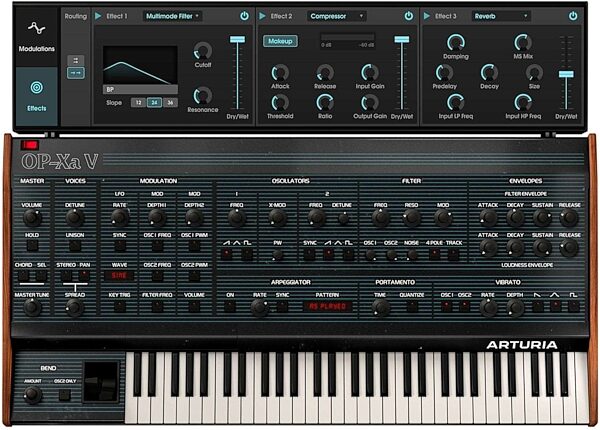The image size is (600, 430).
Task: Click the Bend Amount knob
Action: point(33,394)
